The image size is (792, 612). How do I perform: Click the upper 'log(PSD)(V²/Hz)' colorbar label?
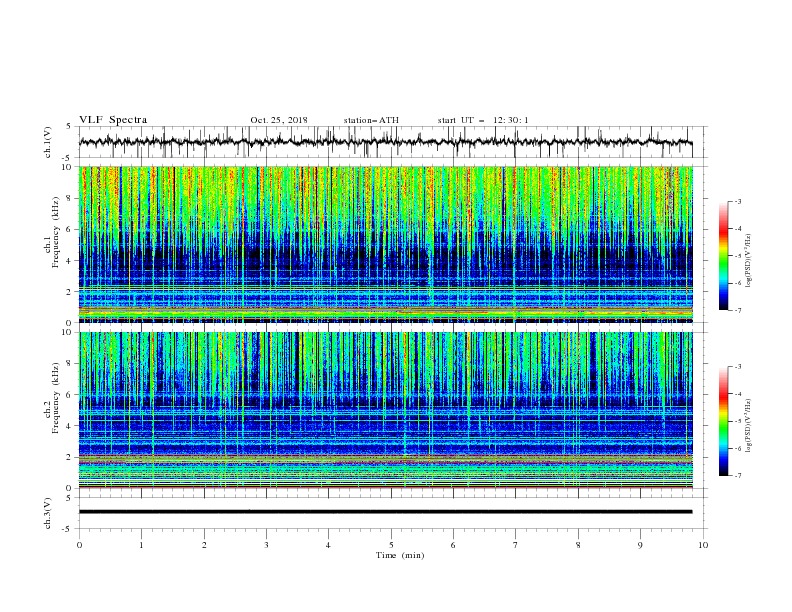(749, 261)
